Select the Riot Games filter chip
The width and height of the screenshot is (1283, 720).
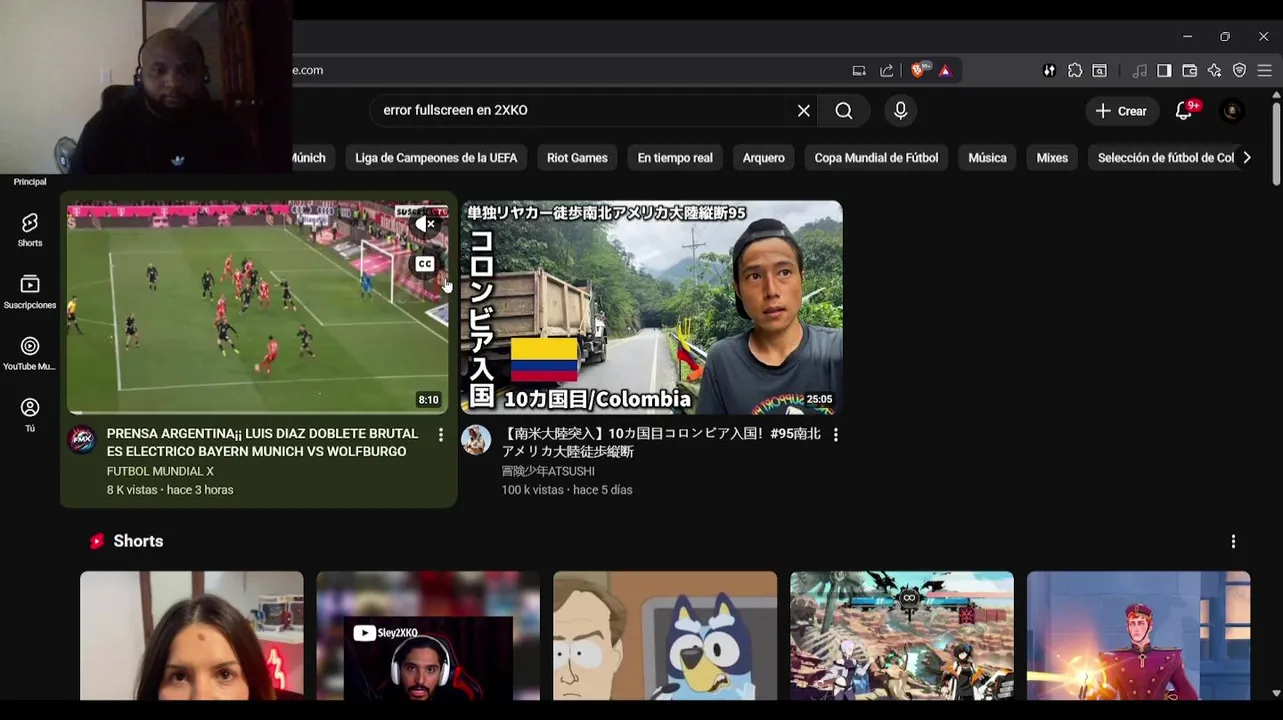[x=577, y=158]
